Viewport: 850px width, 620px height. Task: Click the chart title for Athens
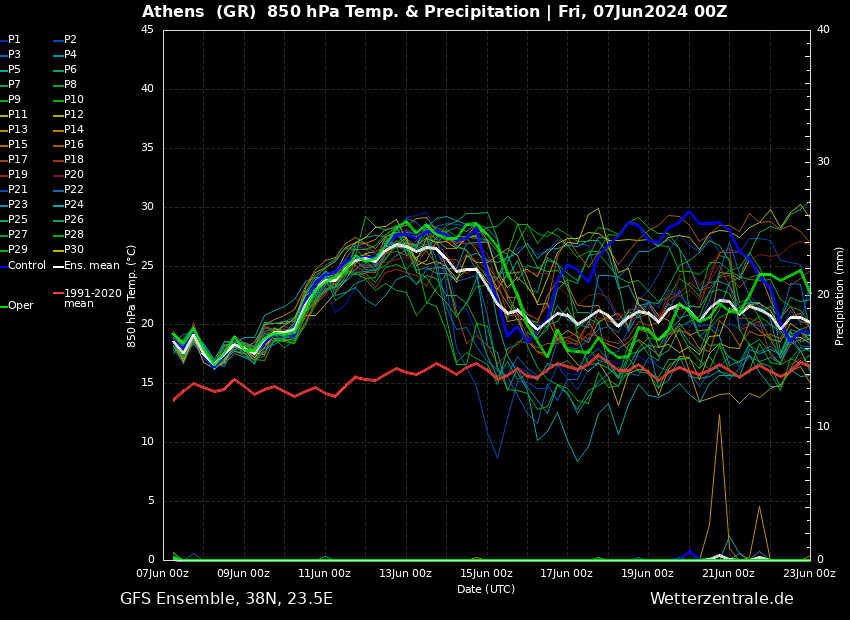434,12
